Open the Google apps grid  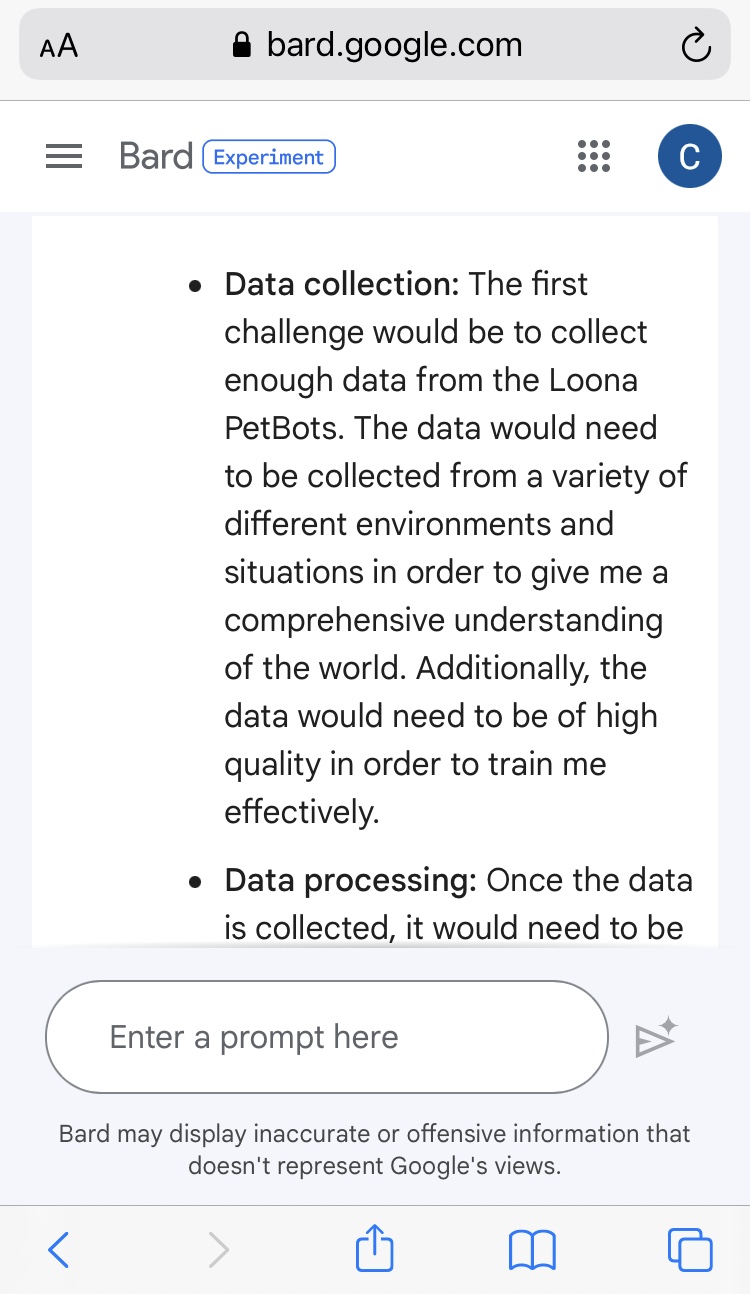point(594,157)
